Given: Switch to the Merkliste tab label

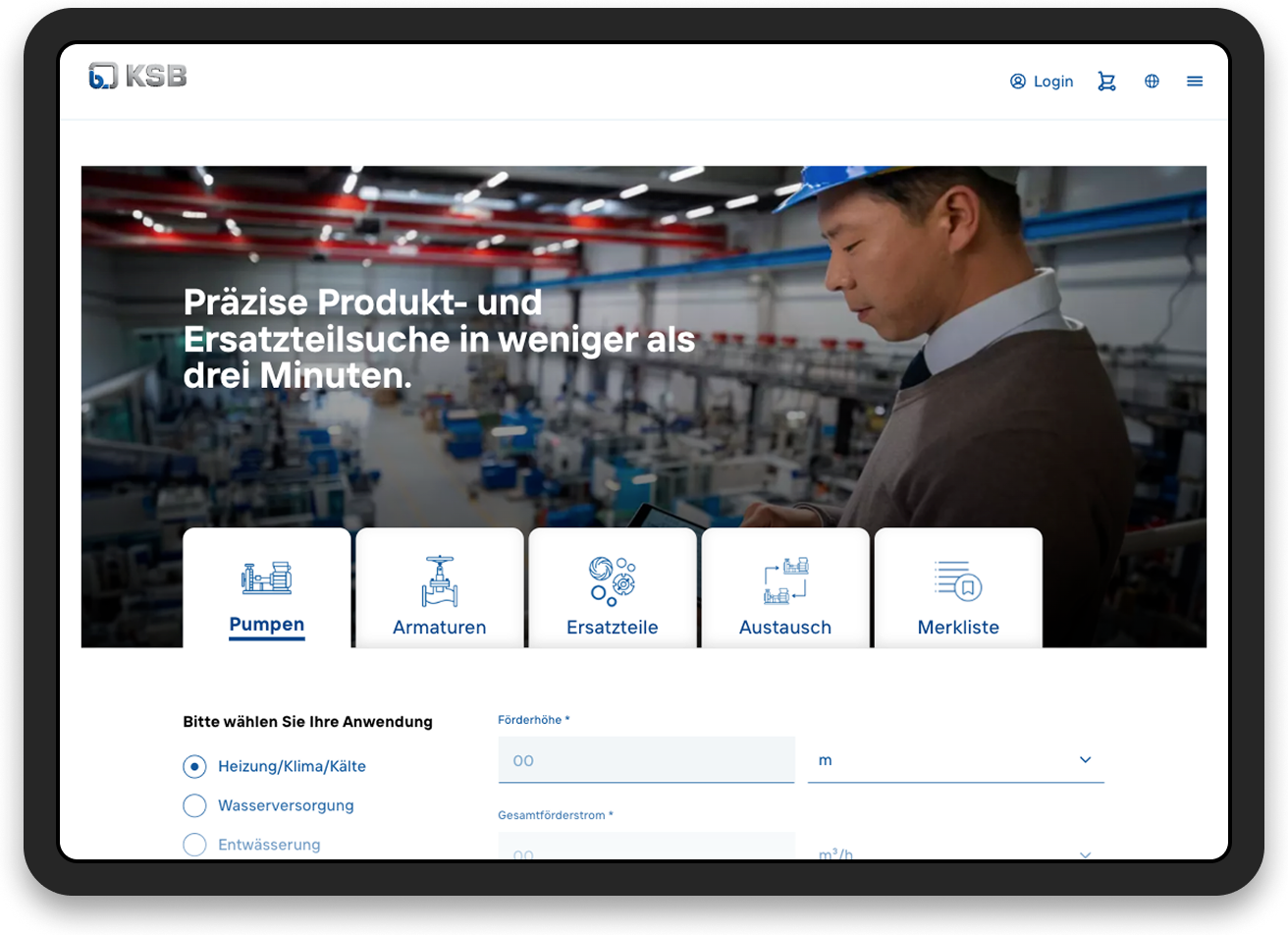Looking at the screenshot, I should pyautogui.click(x=958, y=628).
